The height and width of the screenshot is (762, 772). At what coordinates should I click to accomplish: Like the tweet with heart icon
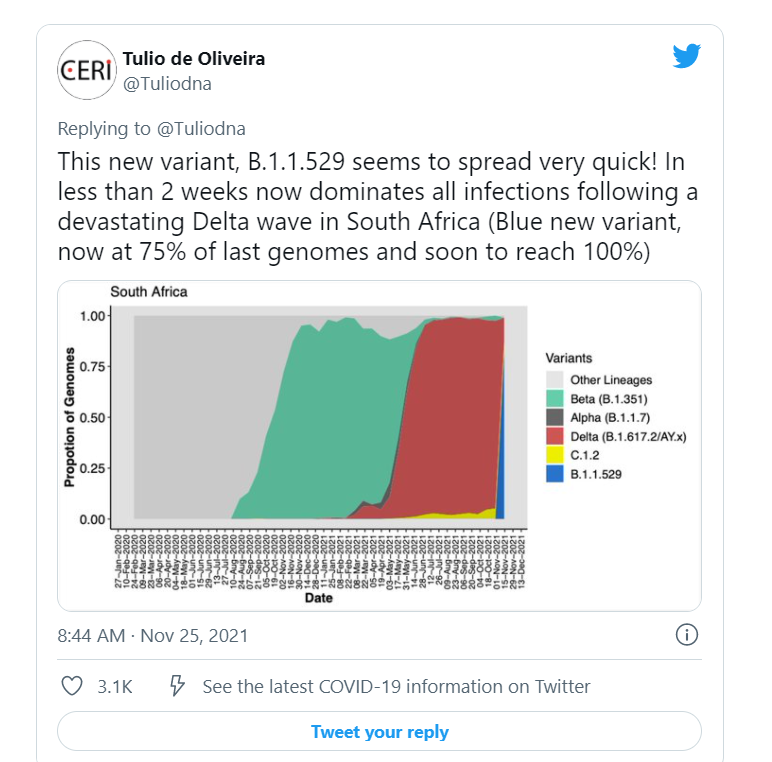72,686
